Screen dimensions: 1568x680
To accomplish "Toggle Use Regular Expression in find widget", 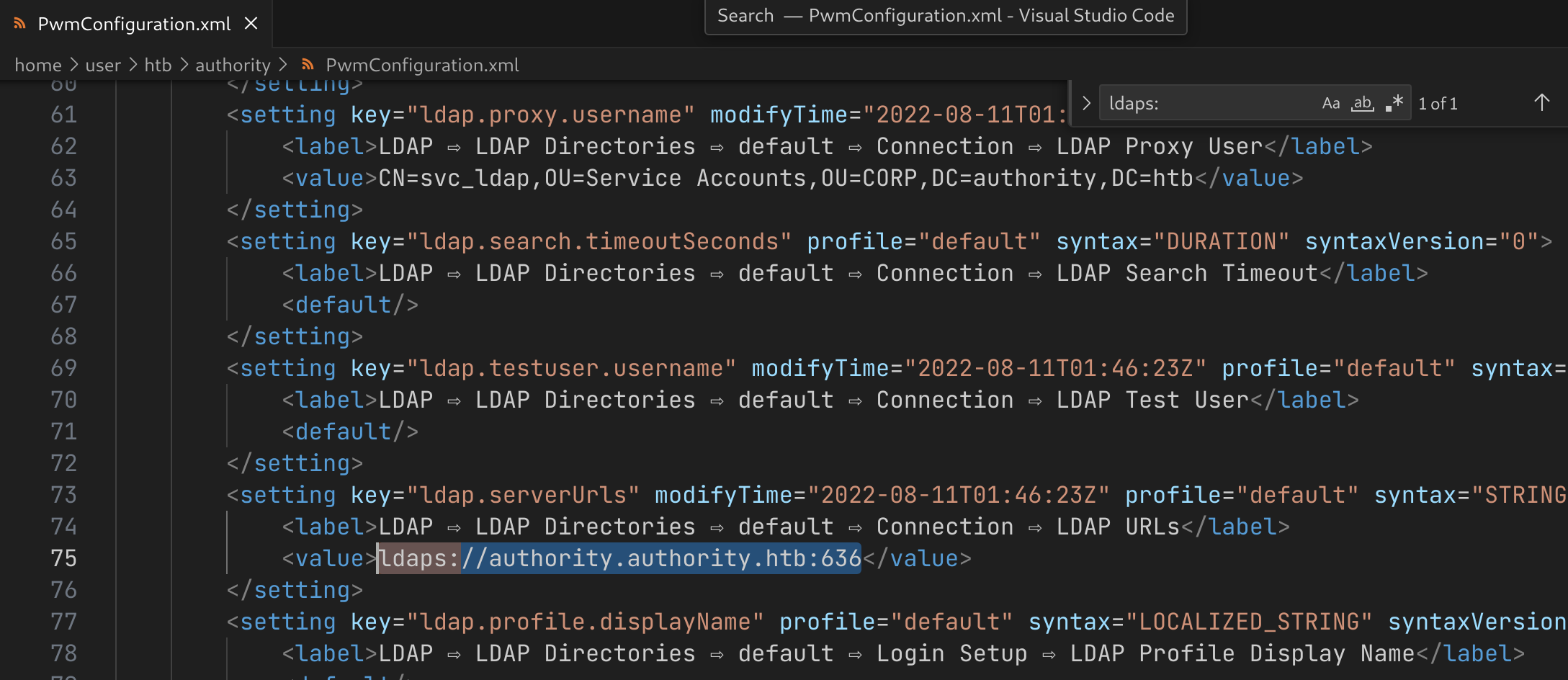I will click(x=1394, y=103).
